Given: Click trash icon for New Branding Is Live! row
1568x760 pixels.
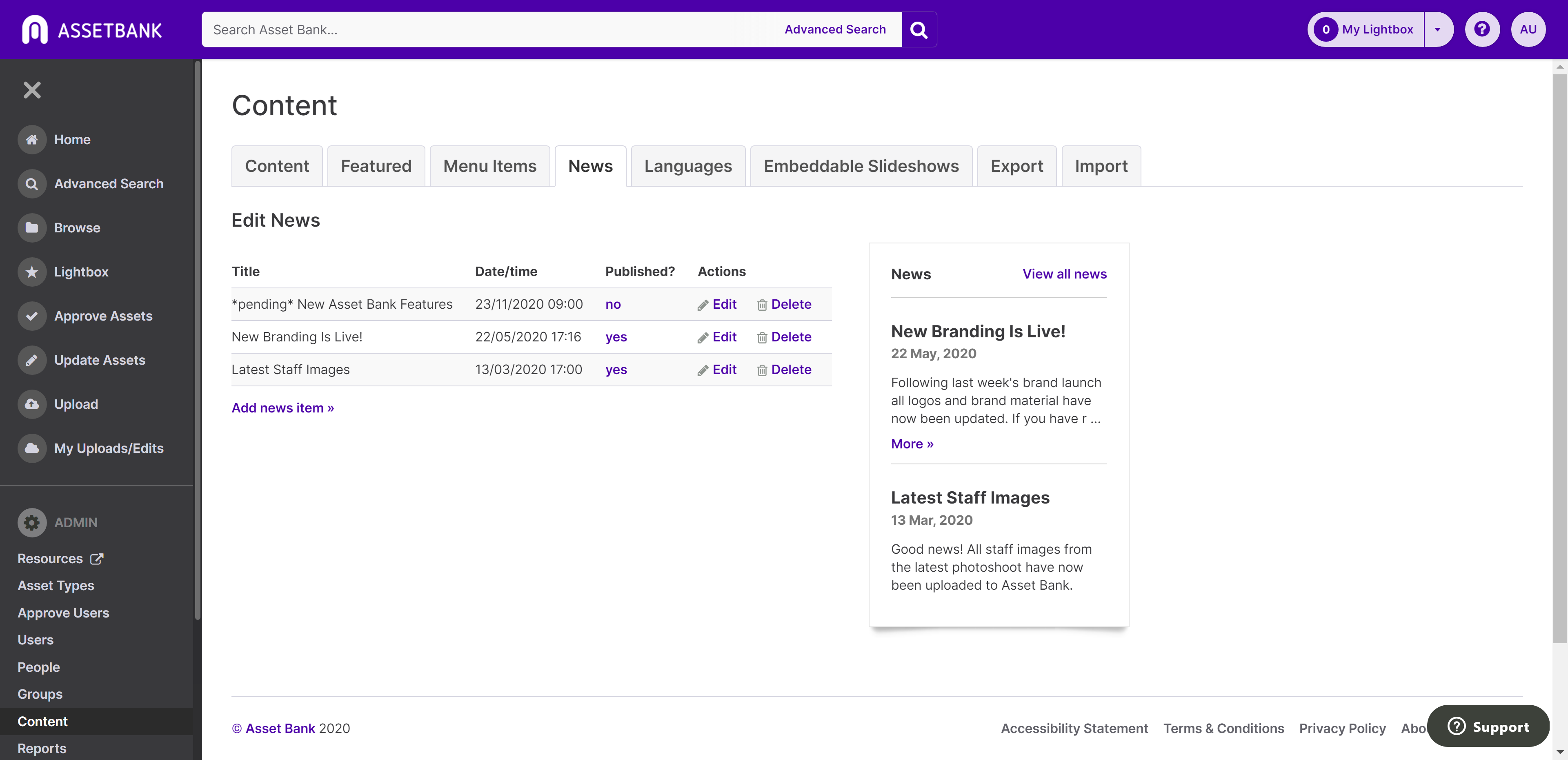Looking at the screenshot, I should [761, 338].
